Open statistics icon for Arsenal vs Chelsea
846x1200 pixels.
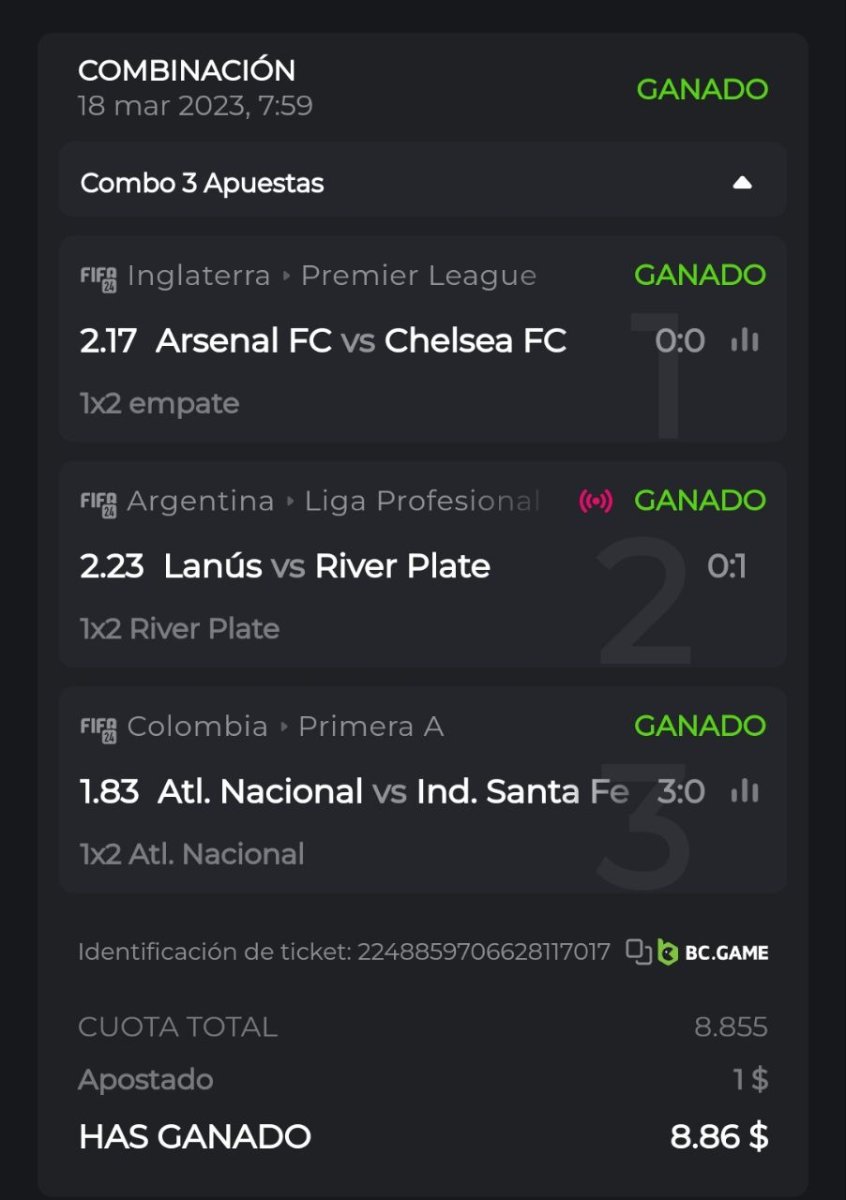pos(744,341)
